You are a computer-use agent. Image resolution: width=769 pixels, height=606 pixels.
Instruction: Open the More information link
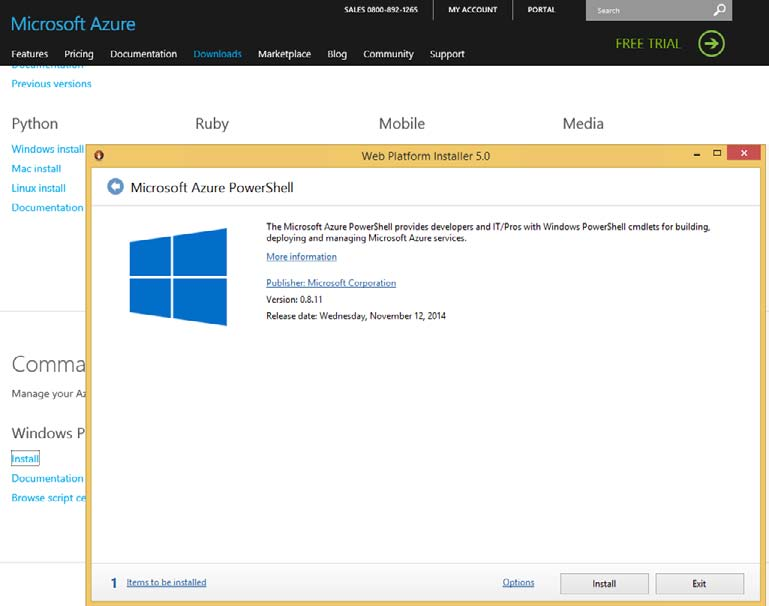point(301,257)
